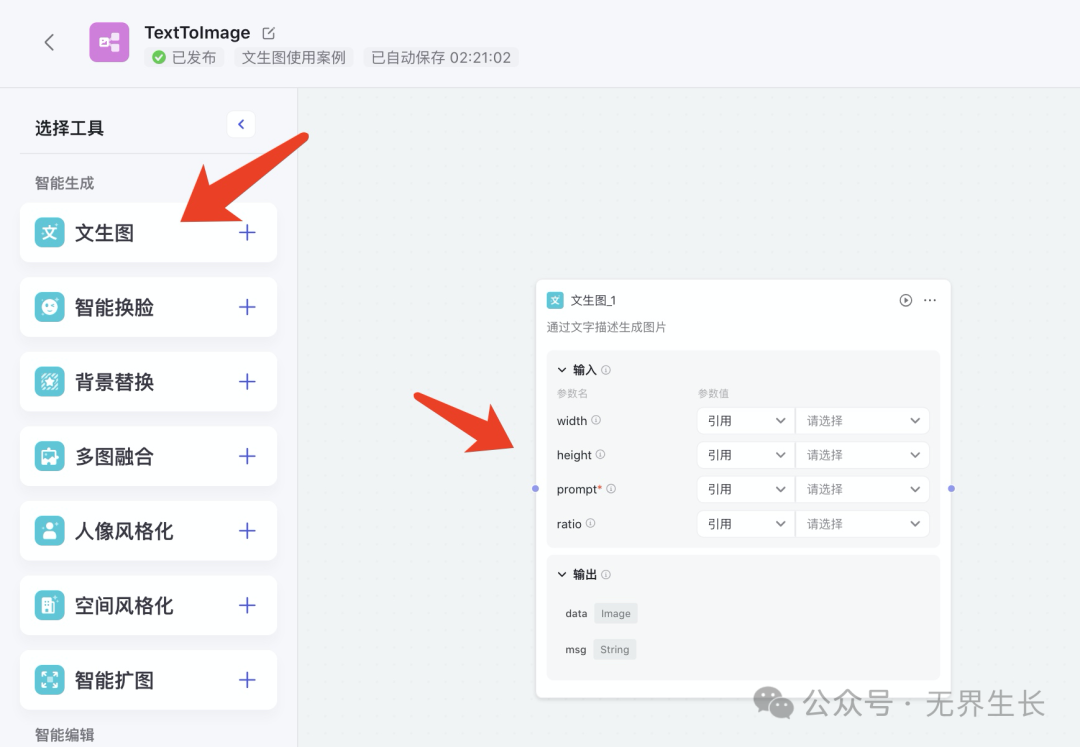Show info tooltip for prompt parameter
Screen dimensions: 1080x747
611,489
